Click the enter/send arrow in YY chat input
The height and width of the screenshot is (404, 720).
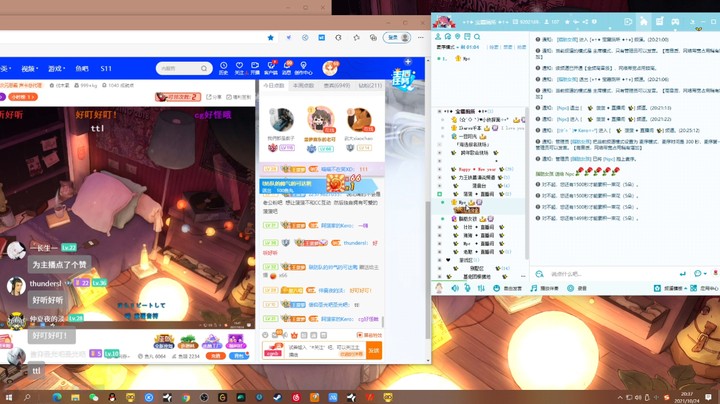pos(683,274)
